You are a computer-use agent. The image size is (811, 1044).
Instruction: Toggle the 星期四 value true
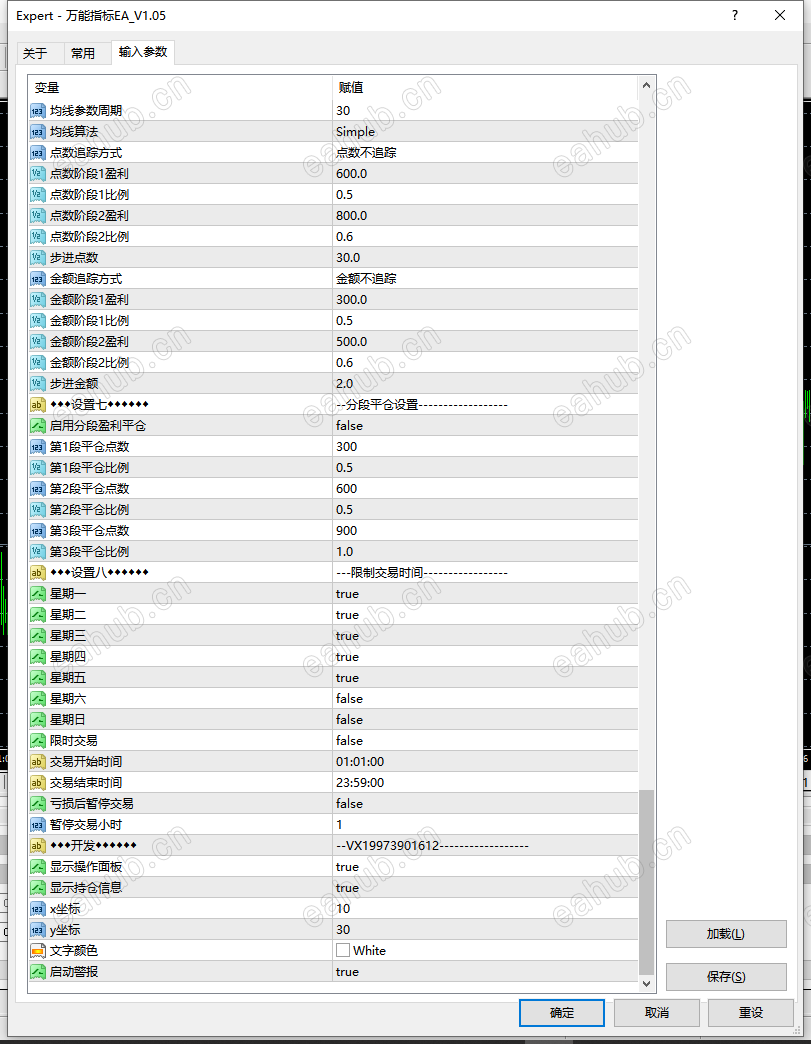click(485, 656)
